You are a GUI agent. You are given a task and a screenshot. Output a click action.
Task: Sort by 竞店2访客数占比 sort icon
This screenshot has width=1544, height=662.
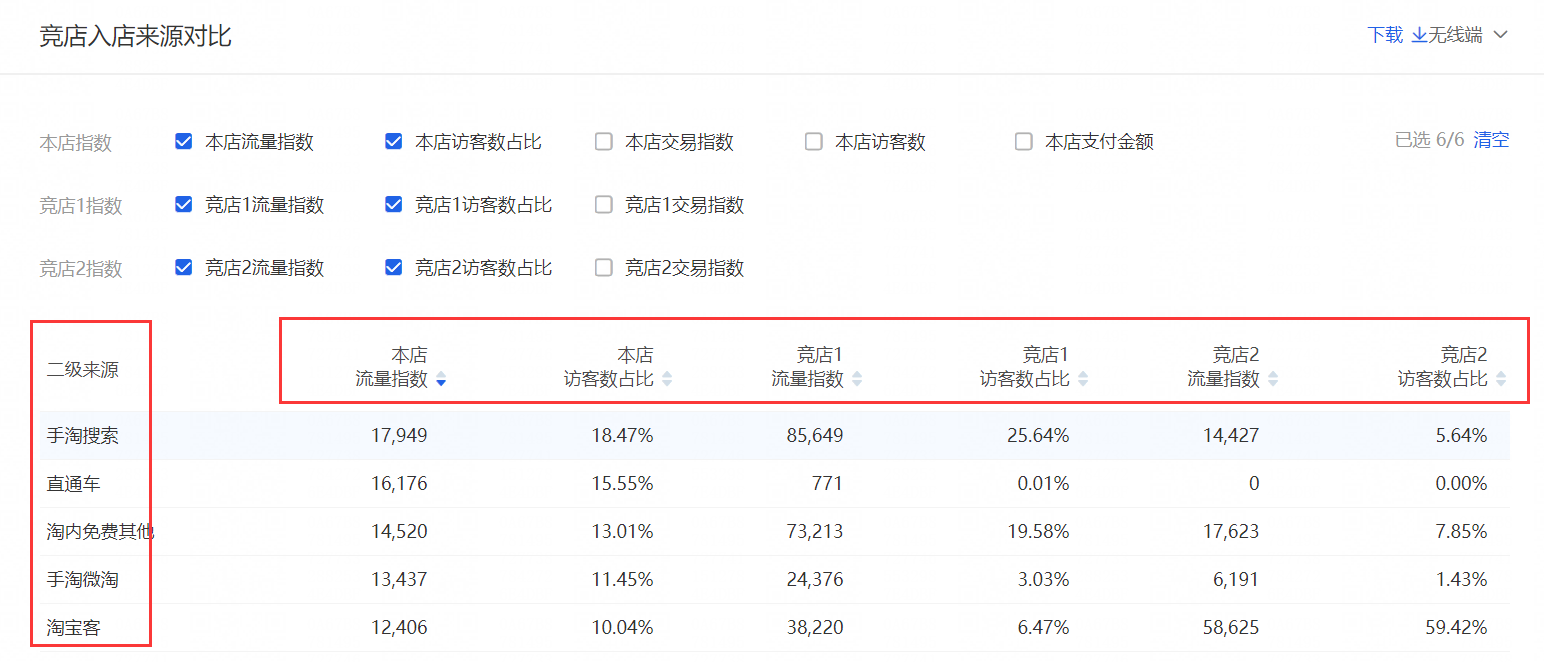pyautogui.click(x=1501, y=380)
